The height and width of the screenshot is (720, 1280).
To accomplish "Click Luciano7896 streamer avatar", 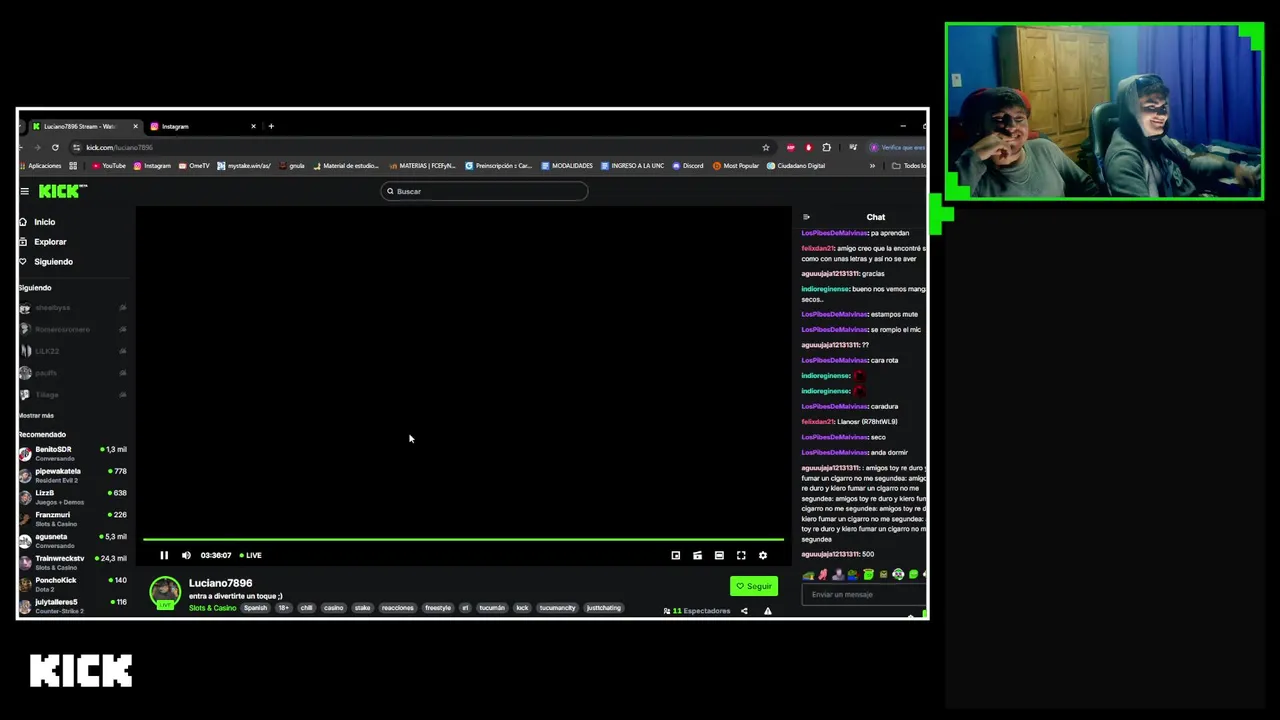I will tap(165, 592).
